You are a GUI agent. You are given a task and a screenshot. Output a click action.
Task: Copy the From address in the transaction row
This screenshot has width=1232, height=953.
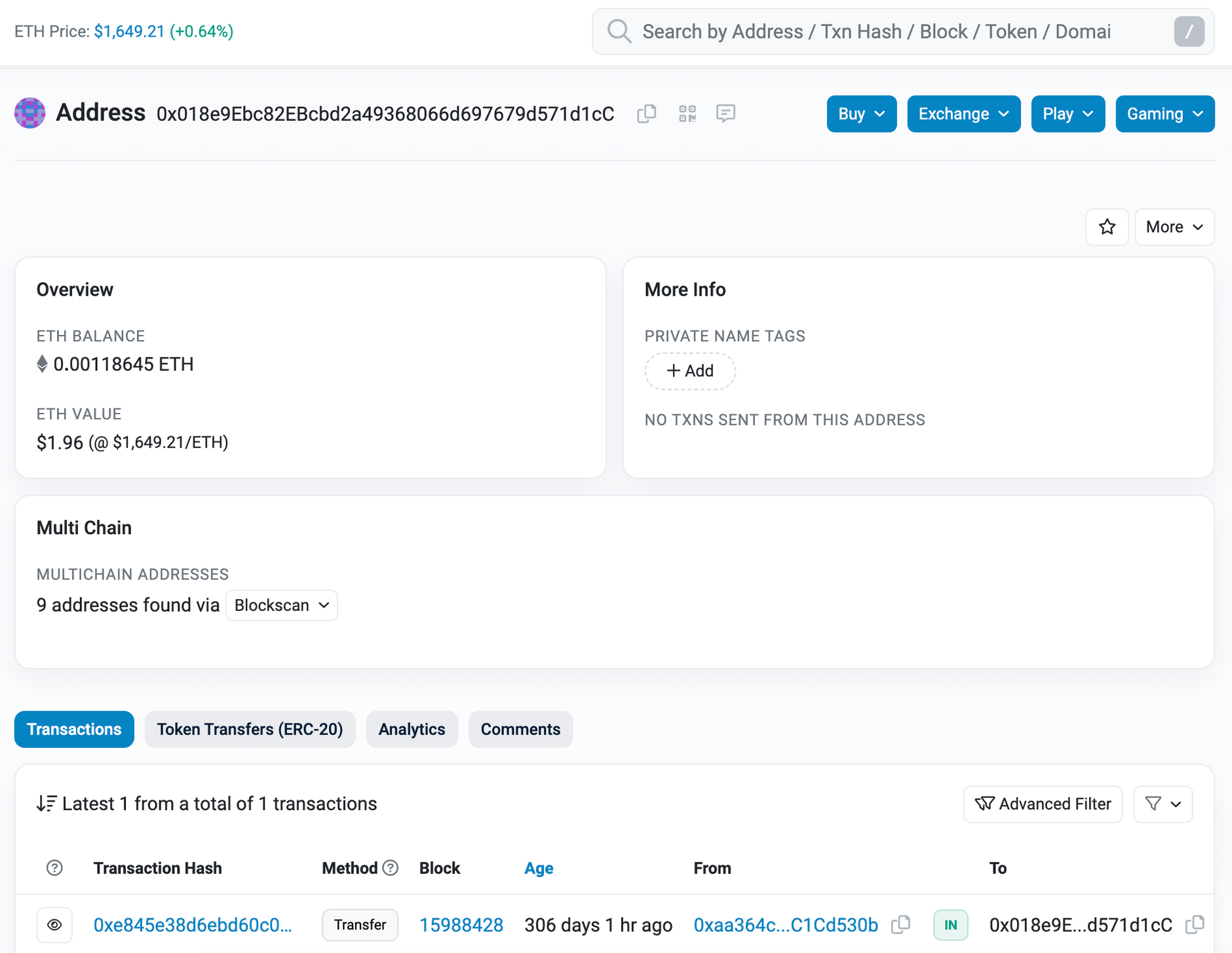900,925
